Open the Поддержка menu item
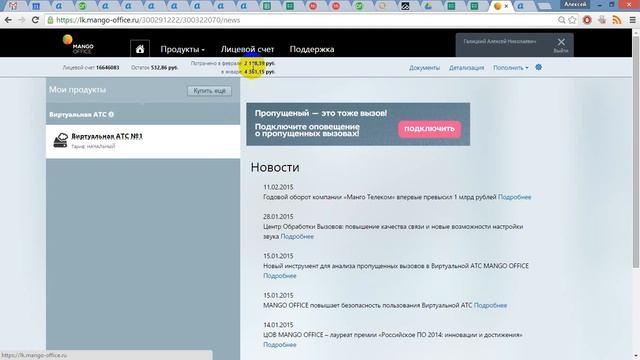Screen dimensions: 640x360 click(x=312, y=49)
